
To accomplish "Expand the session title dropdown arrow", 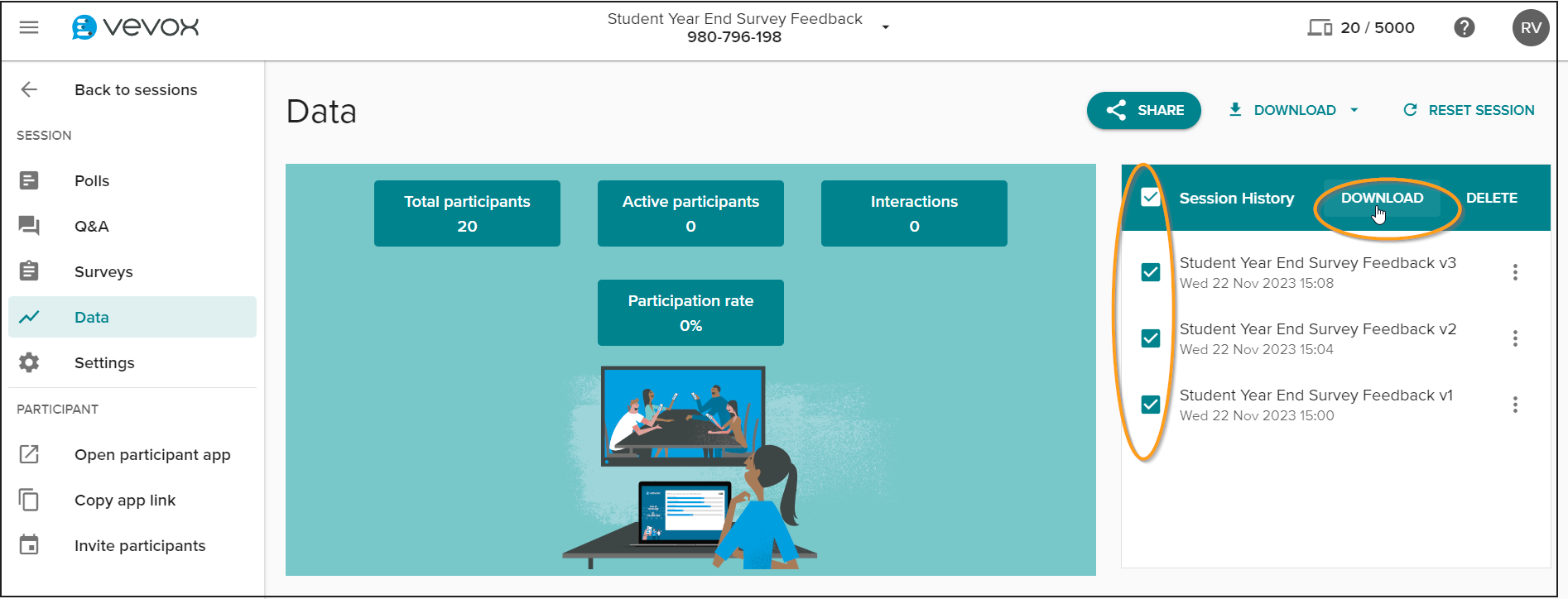I will (x=885, y=27).
